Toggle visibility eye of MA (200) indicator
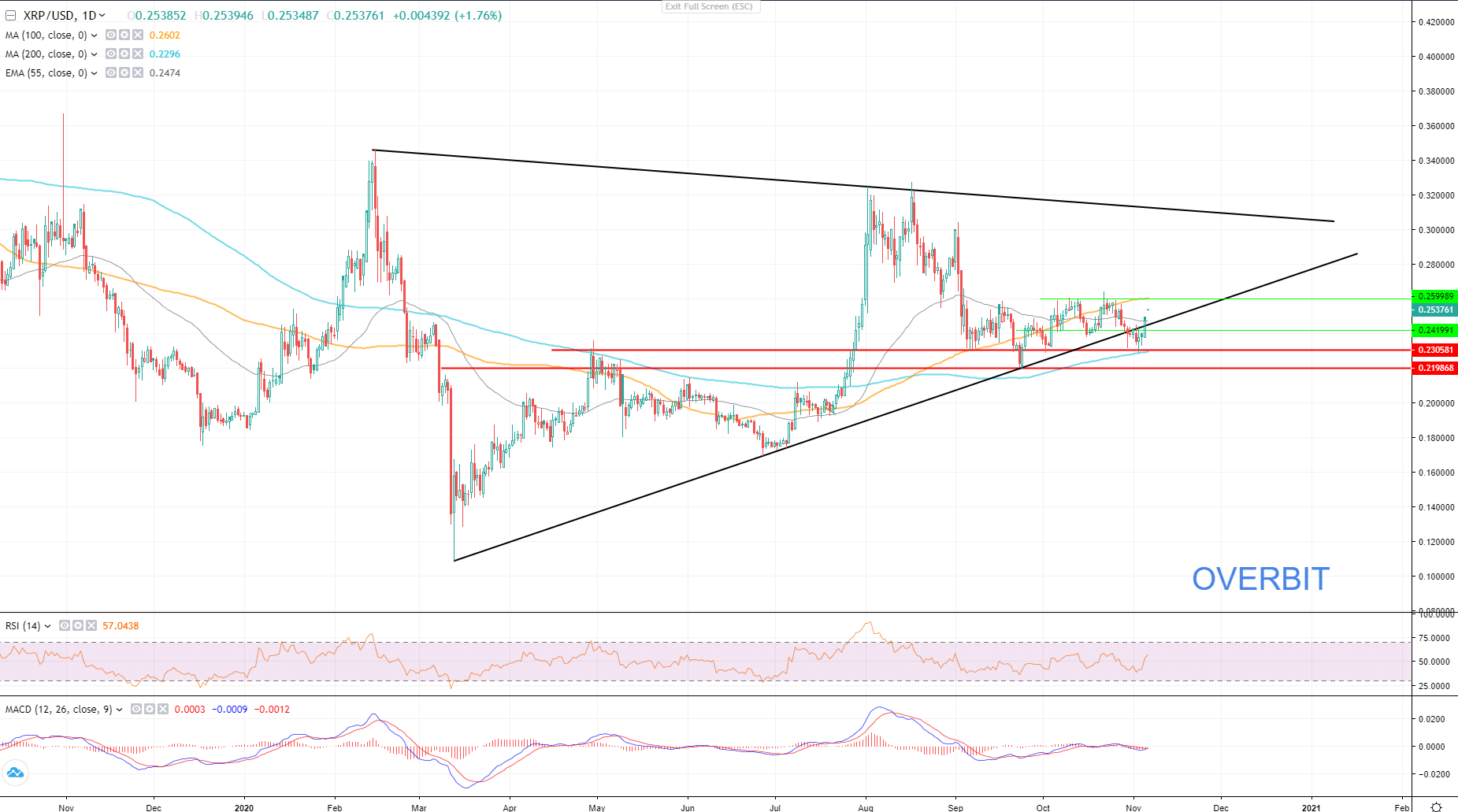Viewport: 1458px width, 812px height. pos(111,54)
